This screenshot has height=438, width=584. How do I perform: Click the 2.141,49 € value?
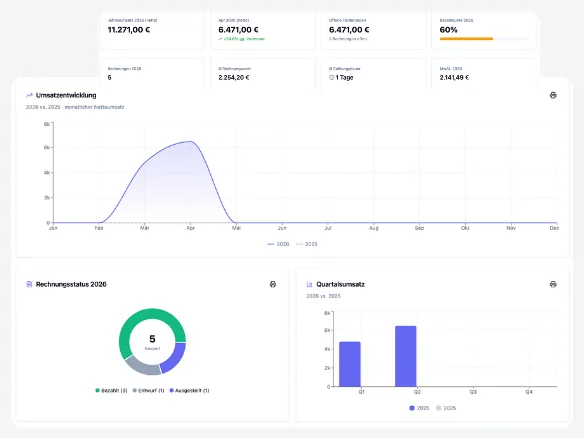(x=454, y=77)
